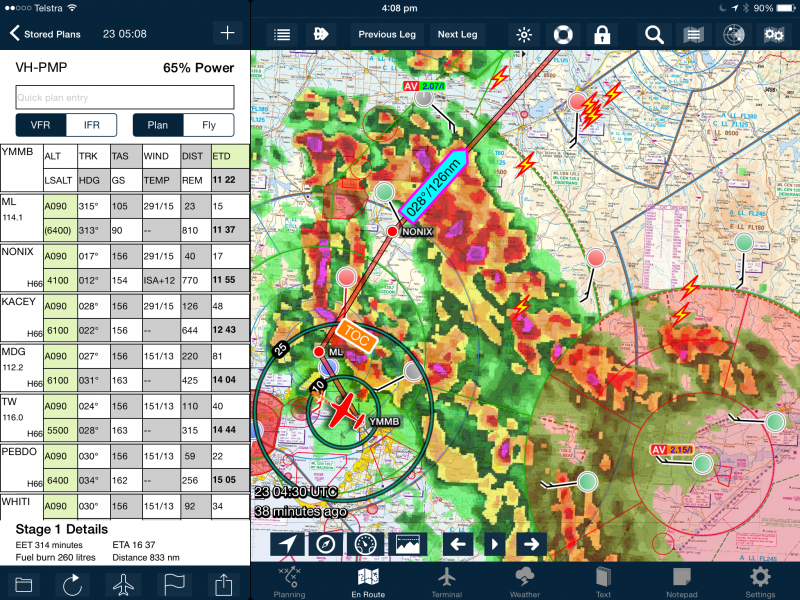The image size is (800, 600).
Task: Open stored plans folder icon
Action: point(23,585)
